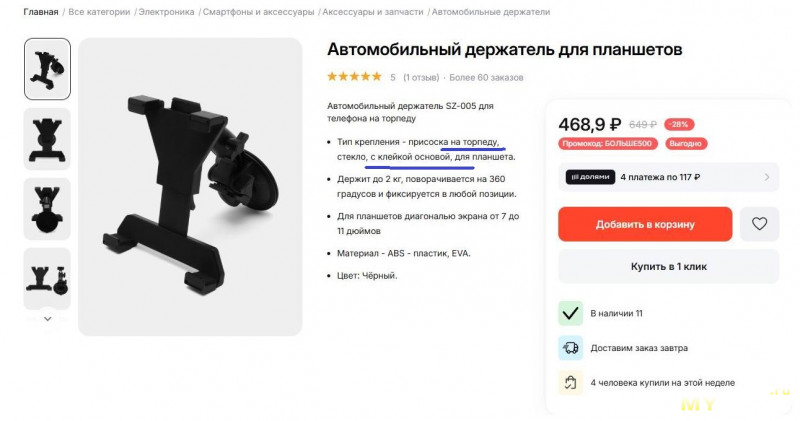Click Добавить в корзину button
This screenshot has width=800, height=421.
645,224
